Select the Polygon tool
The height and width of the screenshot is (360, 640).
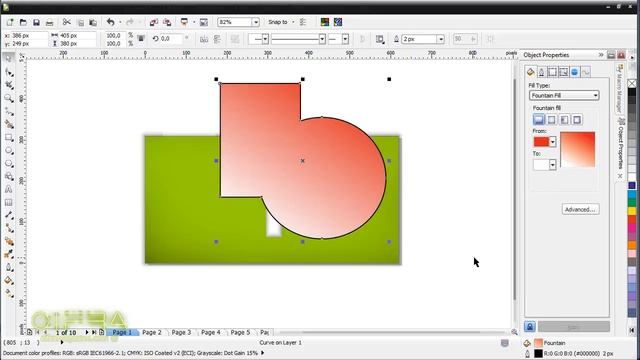click(x=9, y=164)
